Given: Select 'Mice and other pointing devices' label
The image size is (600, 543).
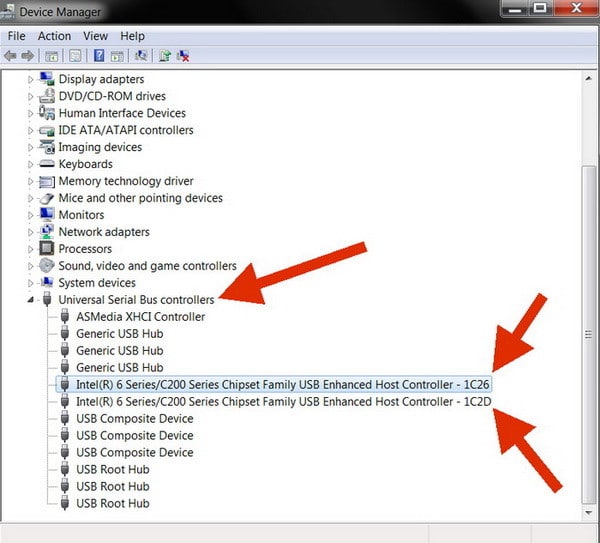Looking at the screenshot, I should tap(140, 198).
